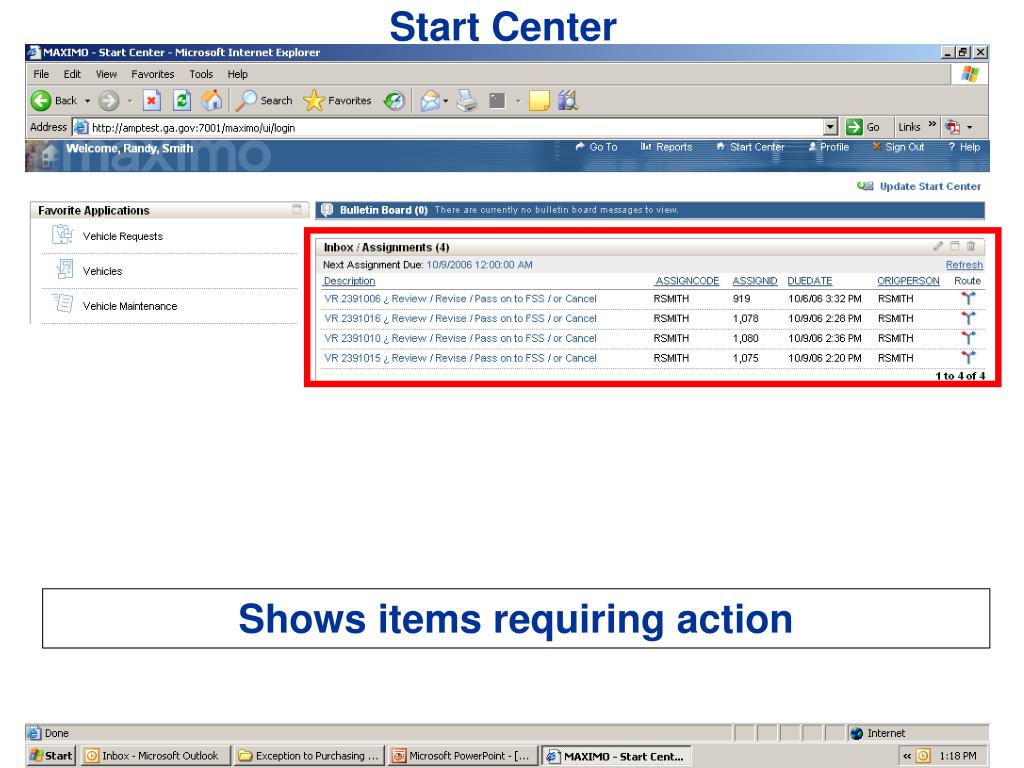Delete the Inbox / Assignments portlet trash icon
The height and width of the screenshot is (768, 1024).
pyautogui.click(x=971, y=246)
